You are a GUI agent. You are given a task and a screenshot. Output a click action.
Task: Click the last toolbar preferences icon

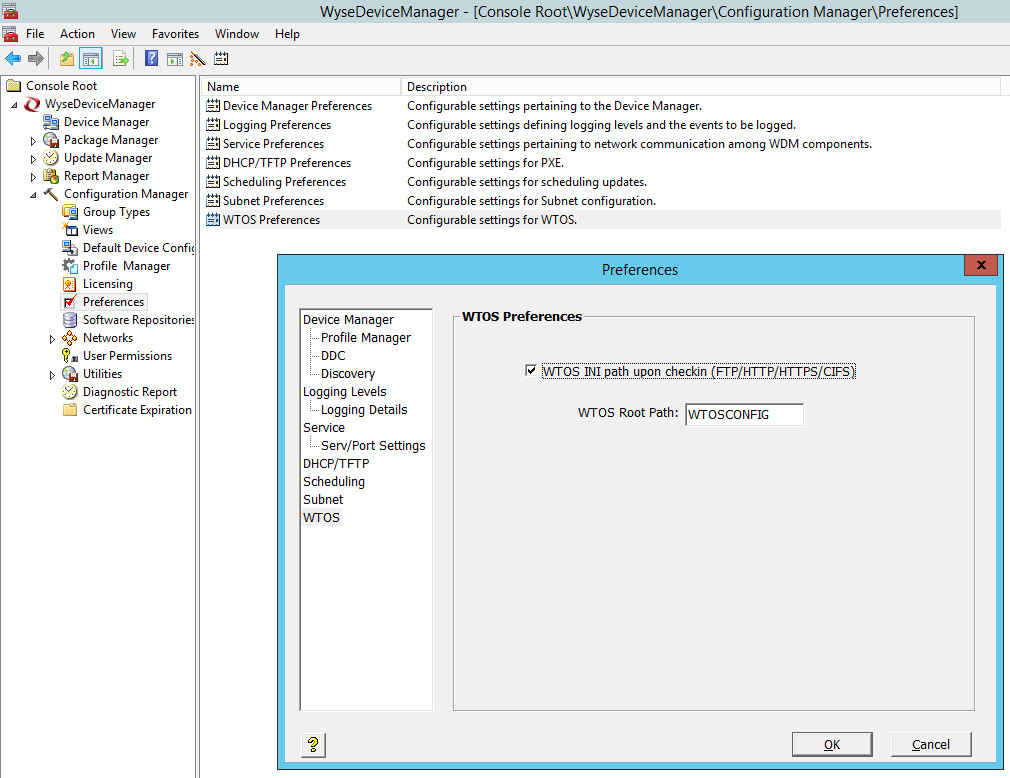coord(221,59)
